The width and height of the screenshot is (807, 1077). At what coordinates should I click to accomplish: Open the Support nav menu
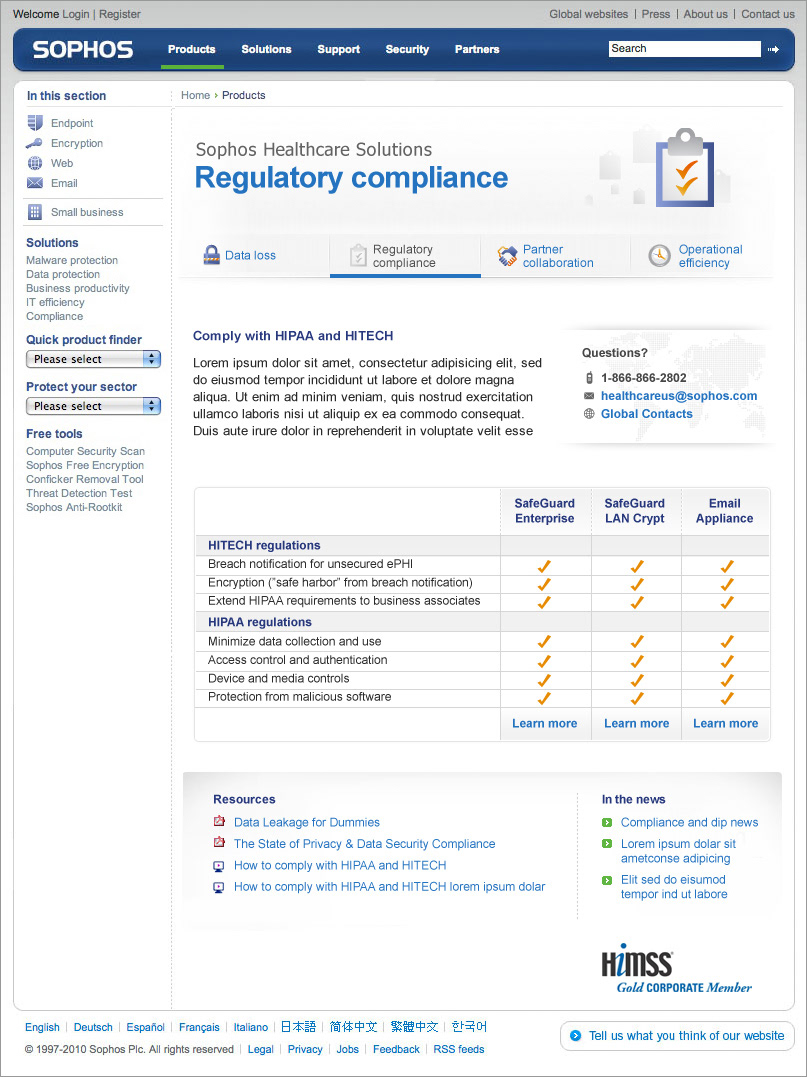(339, 49)
